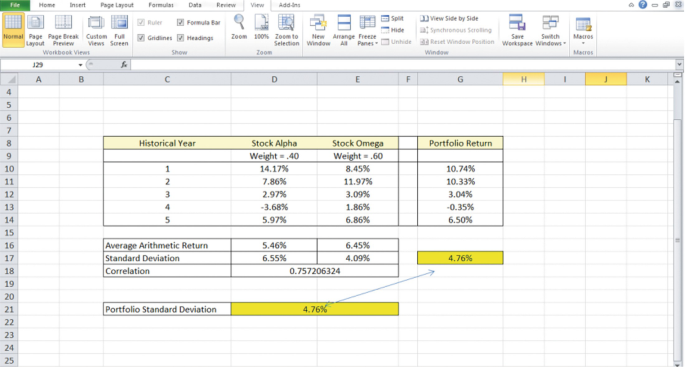The width and height of the screenshot is (685, 367).
Task: Set zoom to 100%
Action: coord(261,28)
